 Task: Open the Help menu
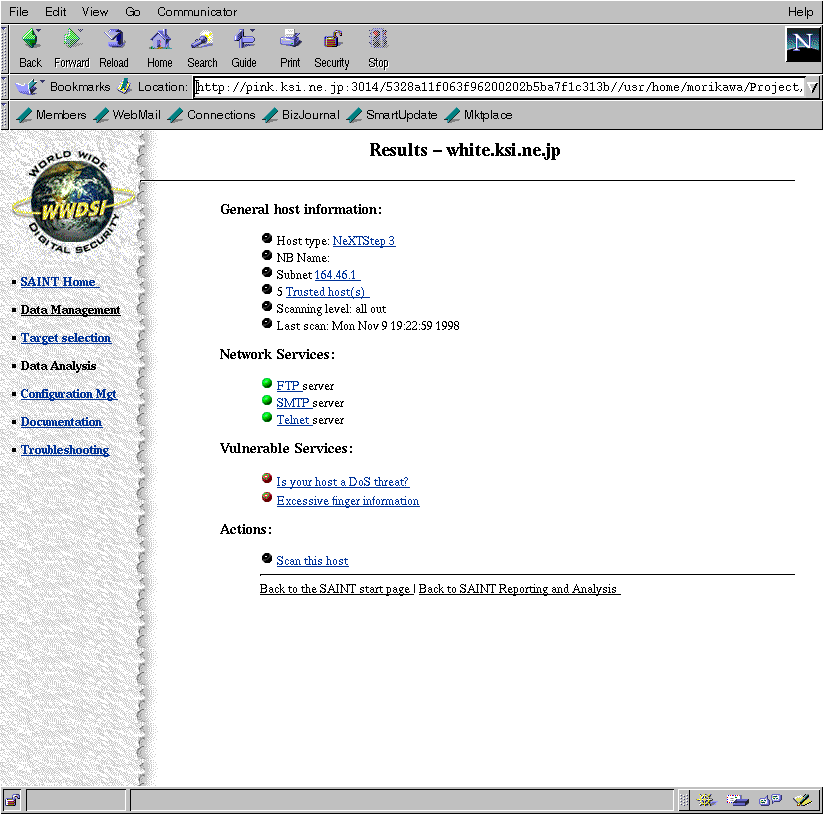800,12
